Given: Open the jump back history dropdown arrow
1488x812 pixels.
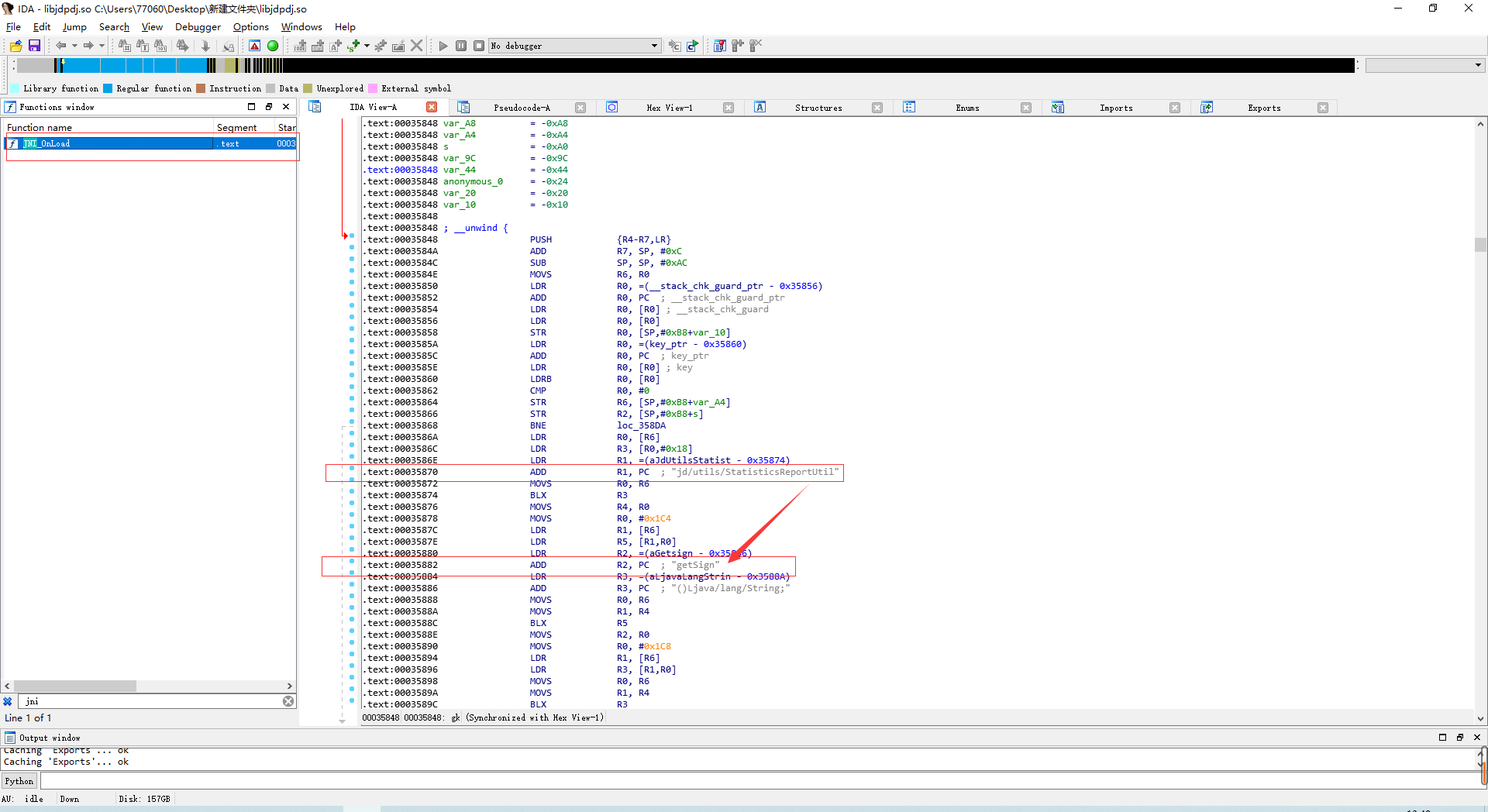Looking at the screenshot, I should (74, 46).
